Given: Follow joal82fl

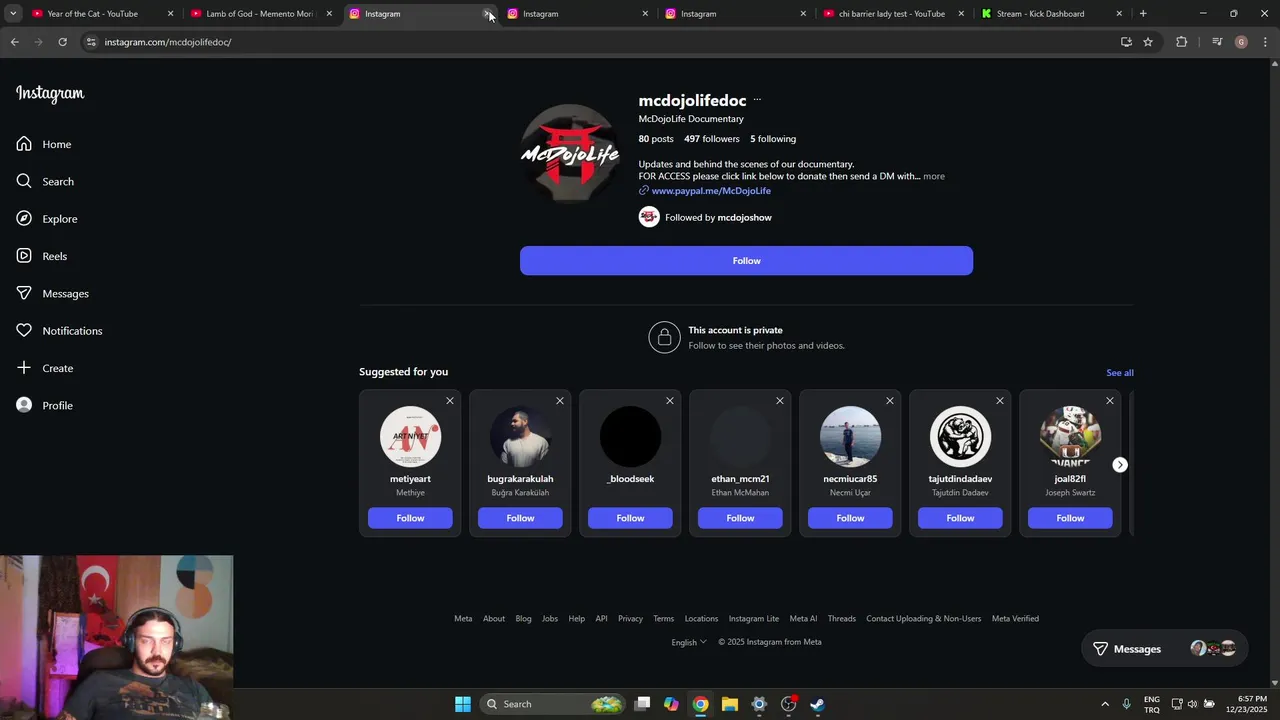Looking at the screenshot, I should pyautogui.click(x=1070, y=518).
